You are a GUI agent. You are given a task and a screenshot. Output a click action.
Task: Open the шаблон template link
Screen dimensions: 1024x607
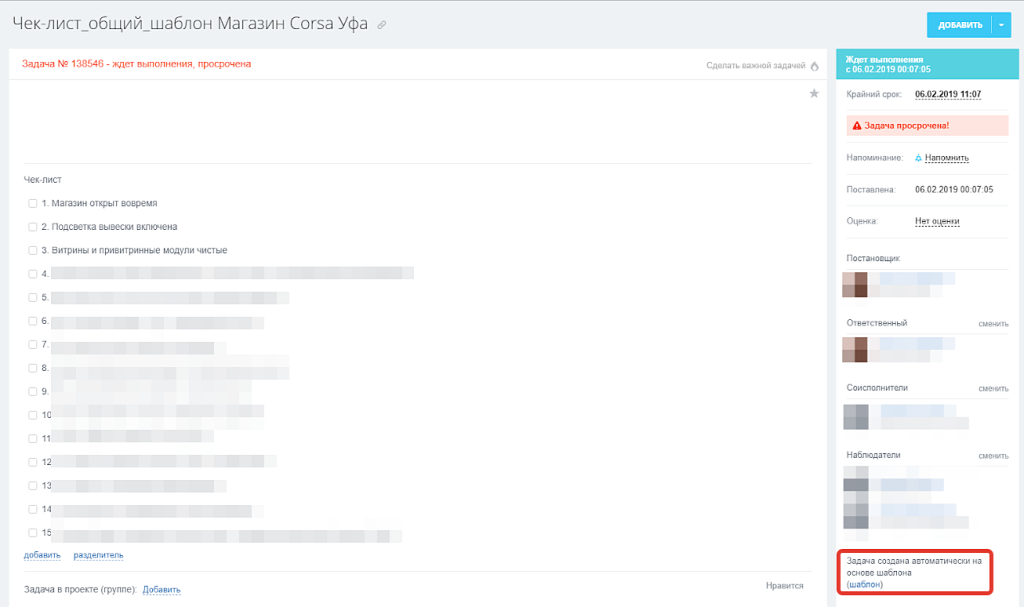click(865, 584)
